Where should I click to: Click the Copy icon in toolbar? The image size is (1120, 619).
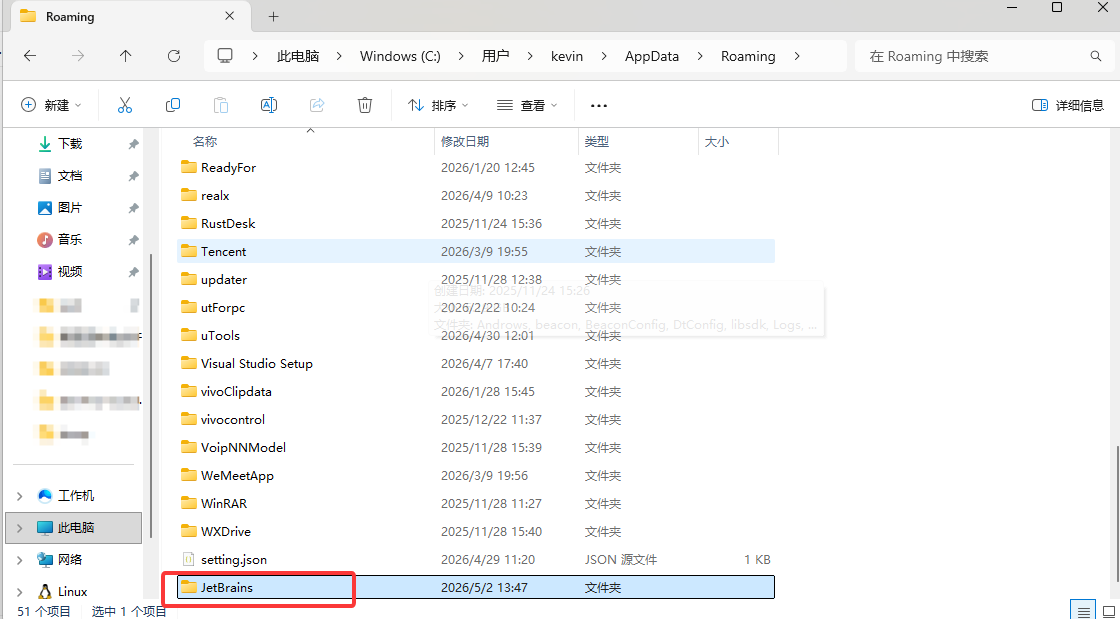tap(173, 106)
